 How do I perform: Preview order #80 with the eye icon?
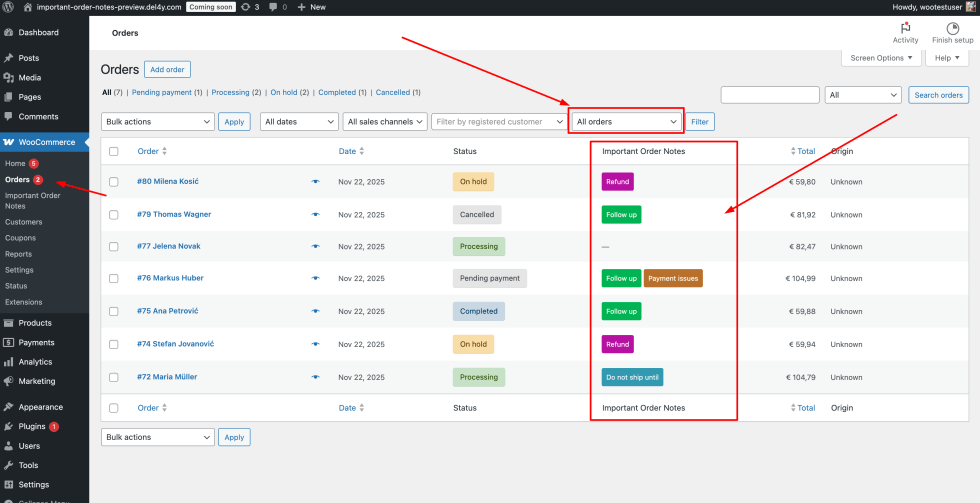tap(315, 182)
